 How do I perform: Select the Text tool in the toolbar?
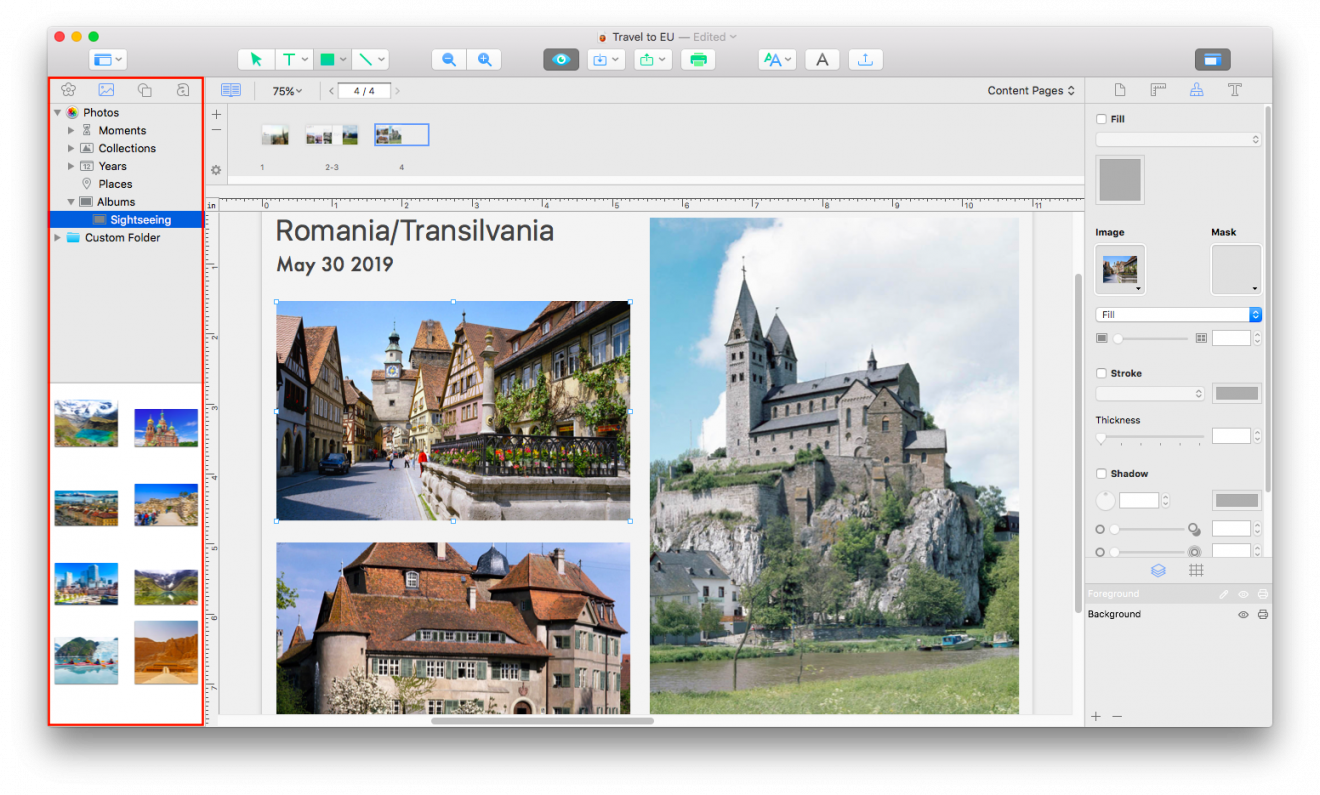[289, 59]
